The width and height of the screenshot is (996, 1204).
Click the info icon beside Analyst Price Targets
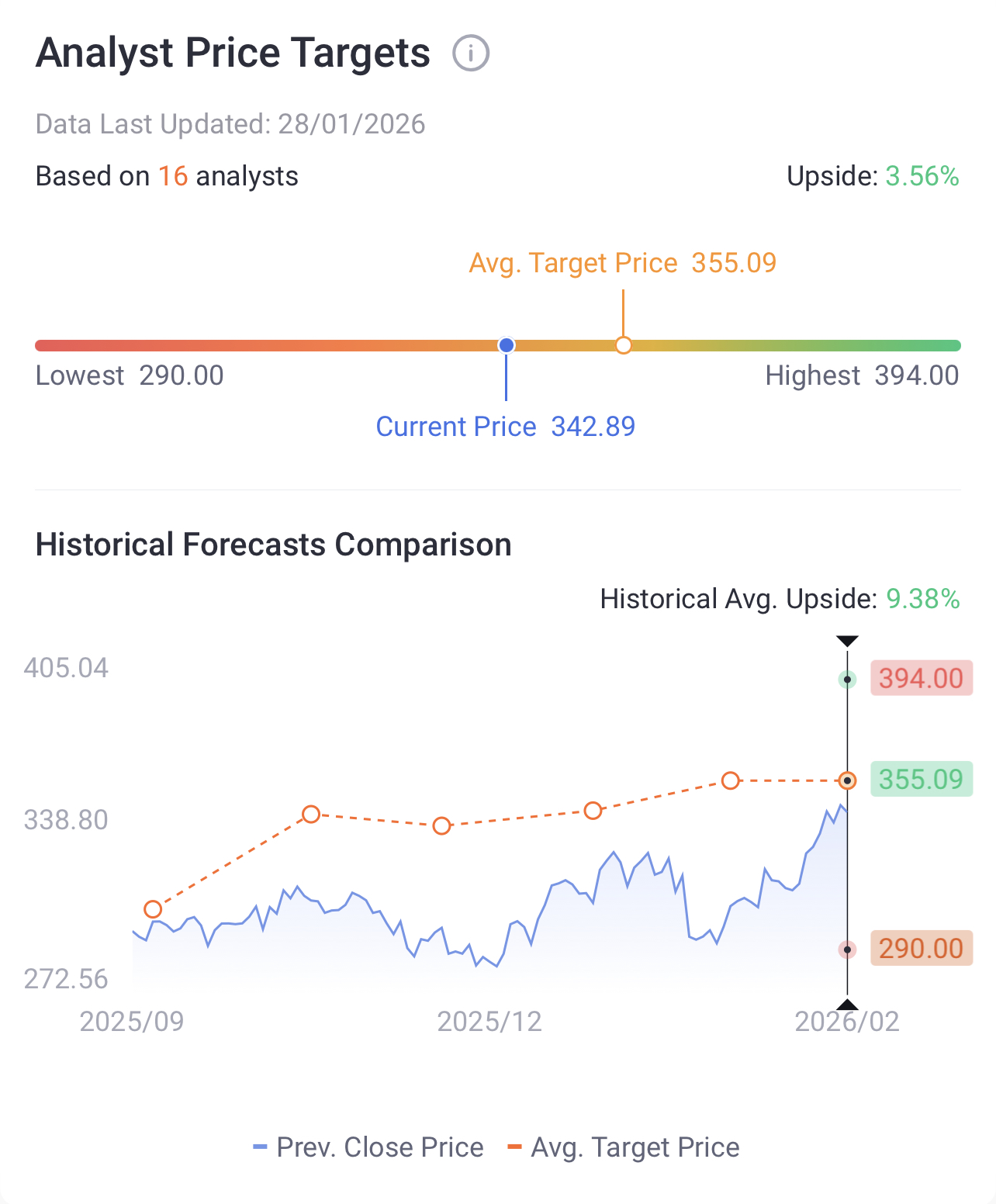click(471, 54)
